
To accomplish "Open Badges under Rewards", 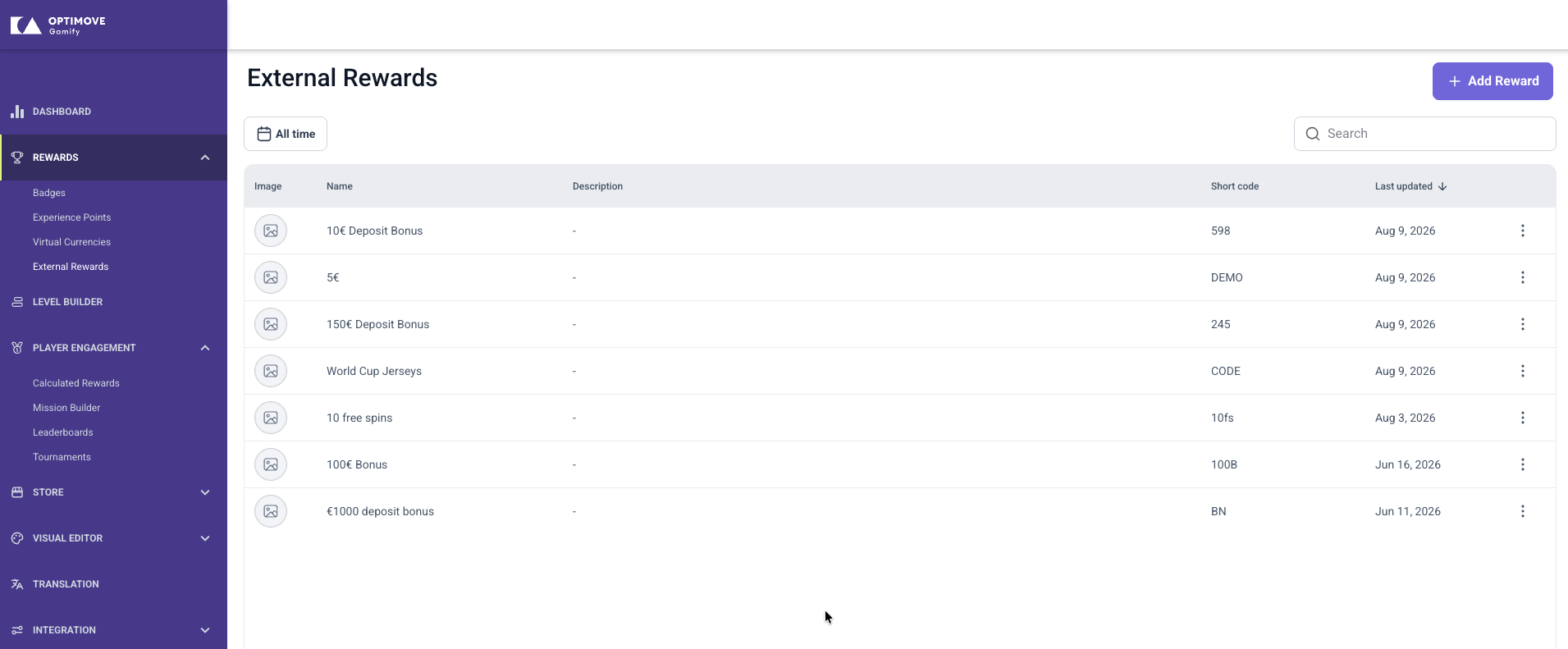I will 49,193.
